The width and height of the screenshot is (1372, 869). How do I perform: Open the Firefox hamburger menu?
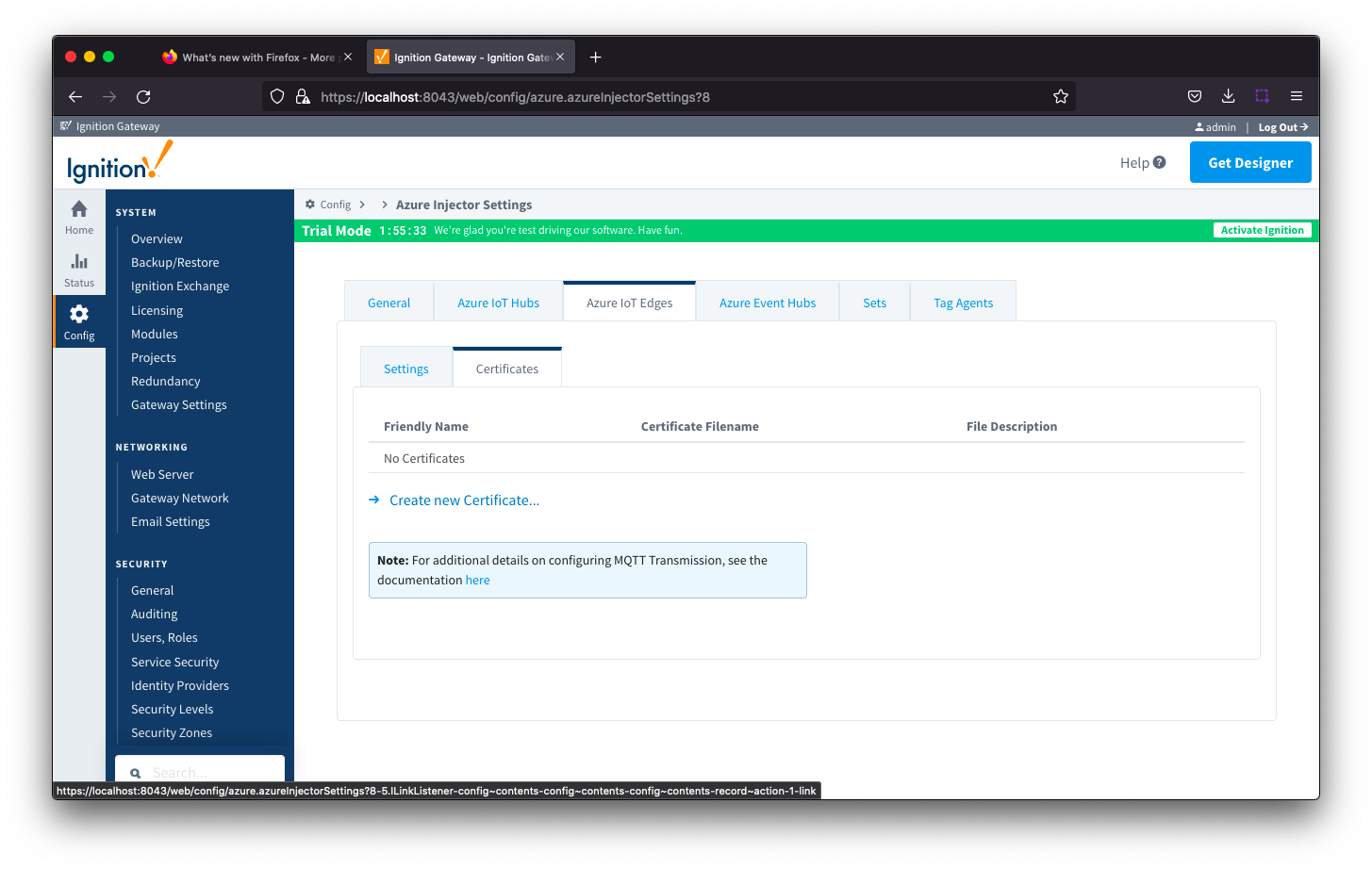coord(1297,96)
